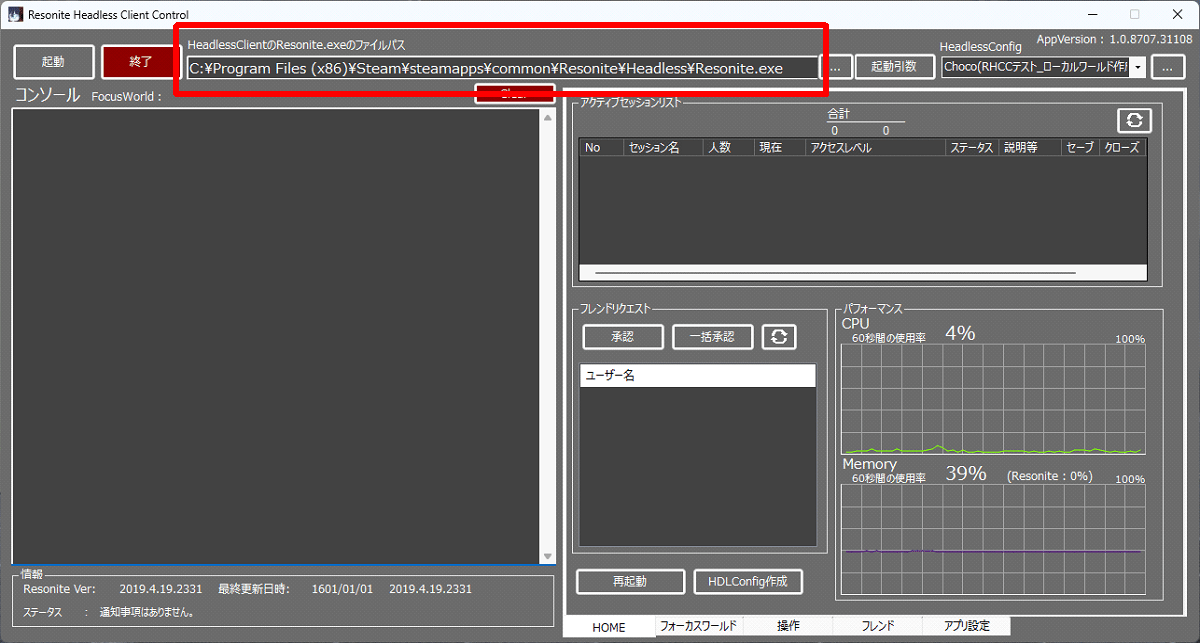This screenshot has height=643, width=1200.
Task: Click the session list horizontal scrollbar
Action: (835, 272)
